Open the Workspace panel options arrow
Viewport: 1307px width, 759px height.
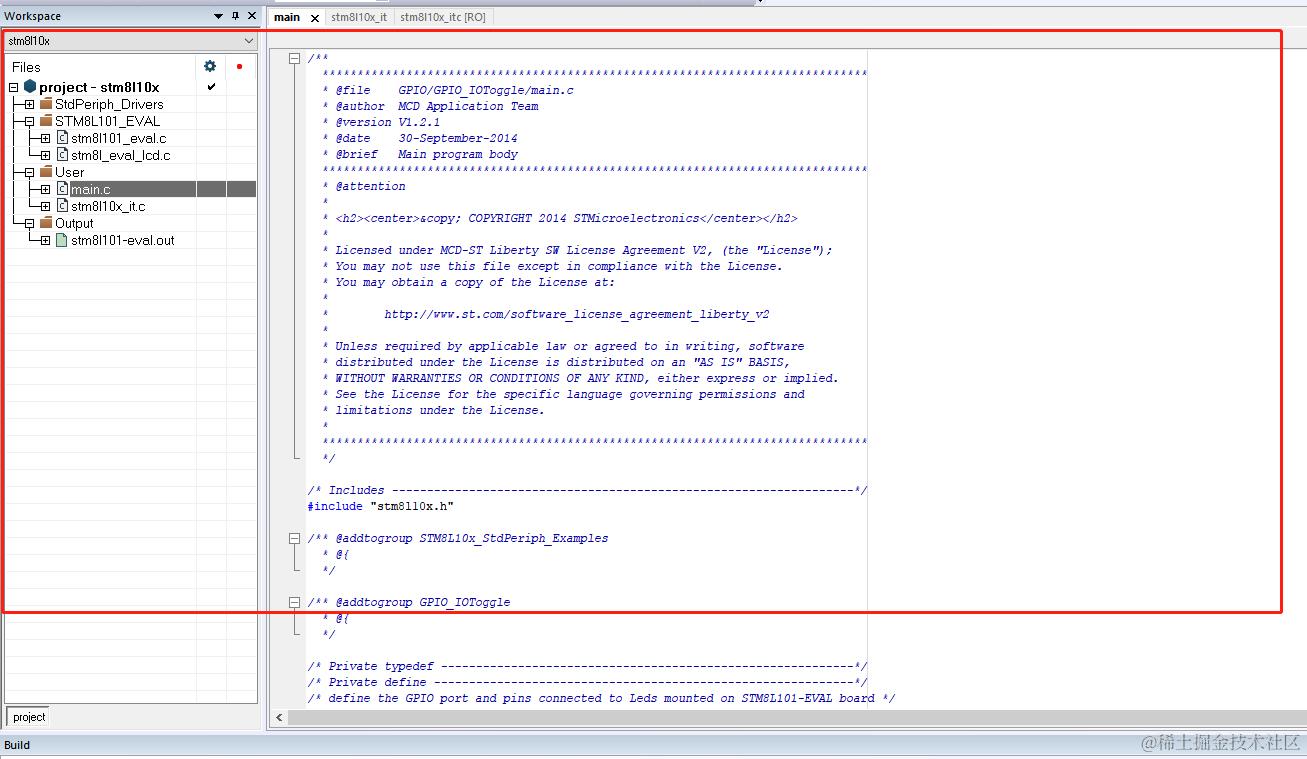pyautogui.click(x=218, y=16)
